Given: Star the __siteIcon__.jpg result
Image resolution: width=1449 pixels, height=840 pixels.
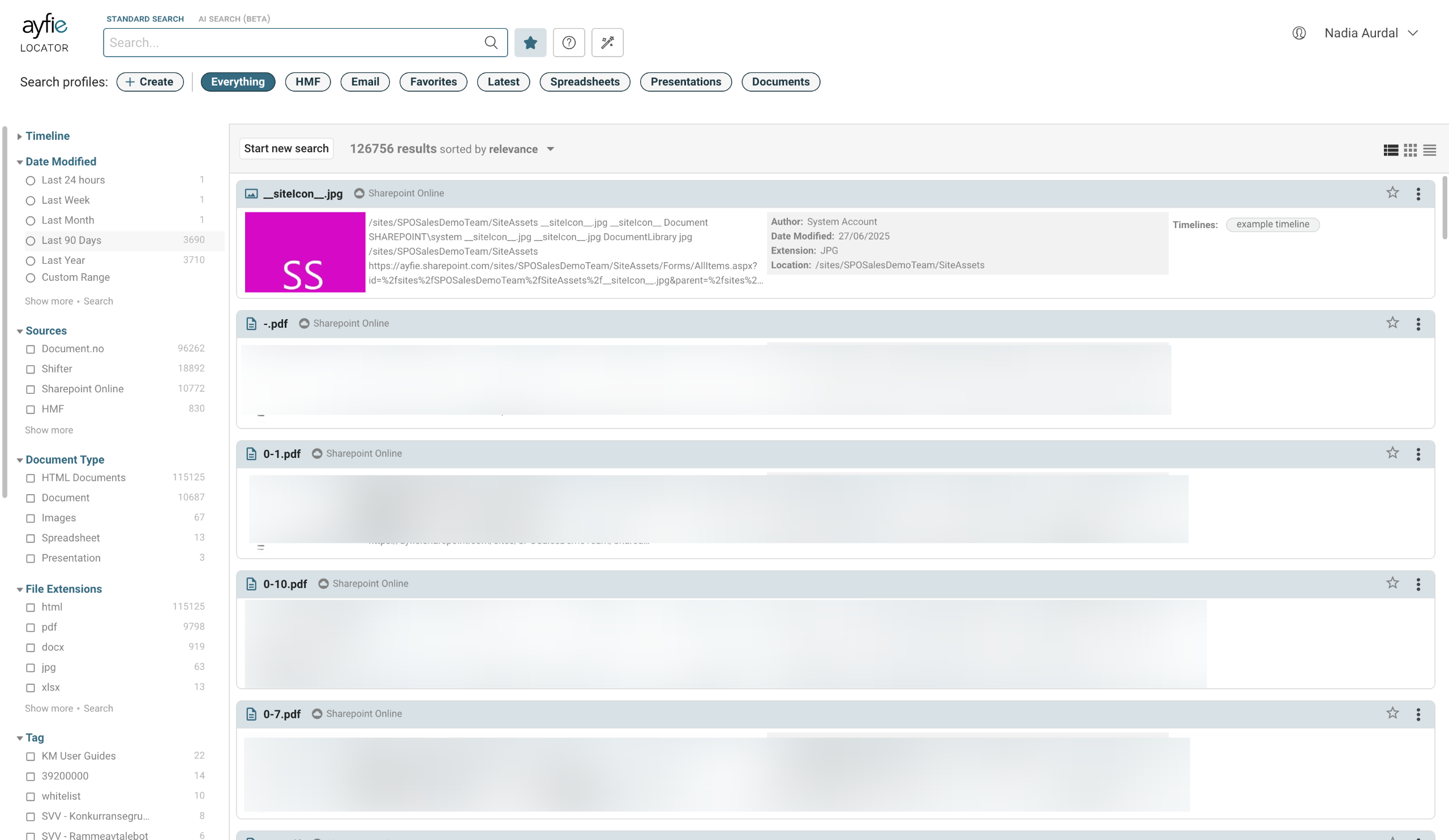Looking at the screenshot, I should click(1392, 192).
